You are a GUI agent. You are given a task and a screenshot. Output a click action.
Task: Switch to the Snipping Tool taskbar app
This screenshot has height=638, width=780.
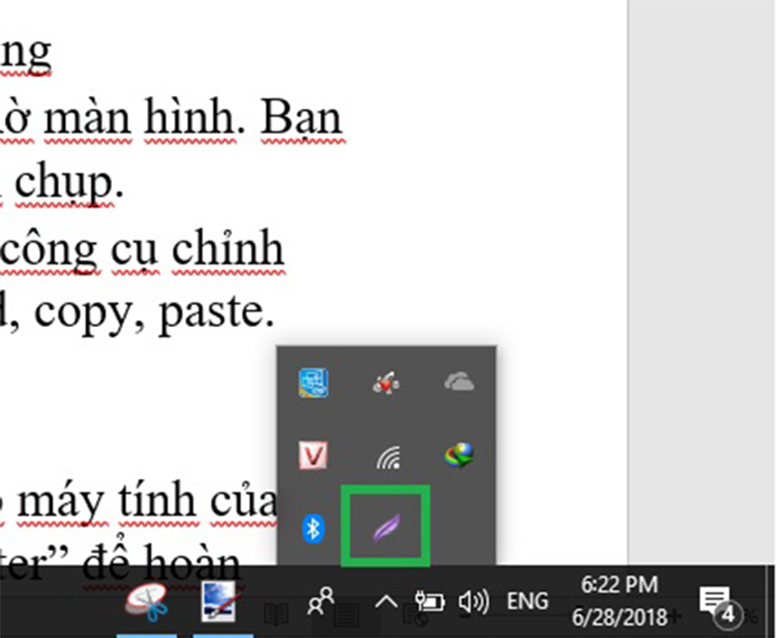[x=147, y=602]
